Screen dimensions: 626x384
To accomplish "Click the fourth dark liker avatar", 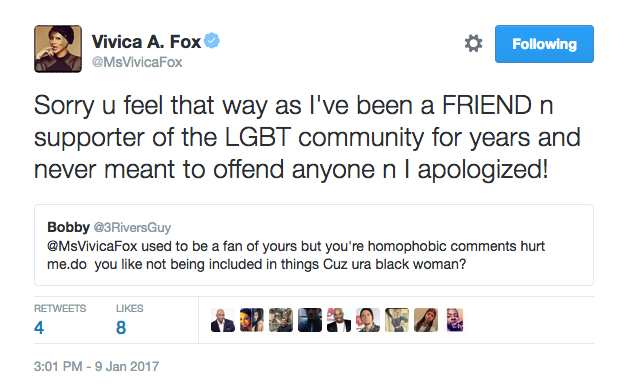I will click(310, 320).
